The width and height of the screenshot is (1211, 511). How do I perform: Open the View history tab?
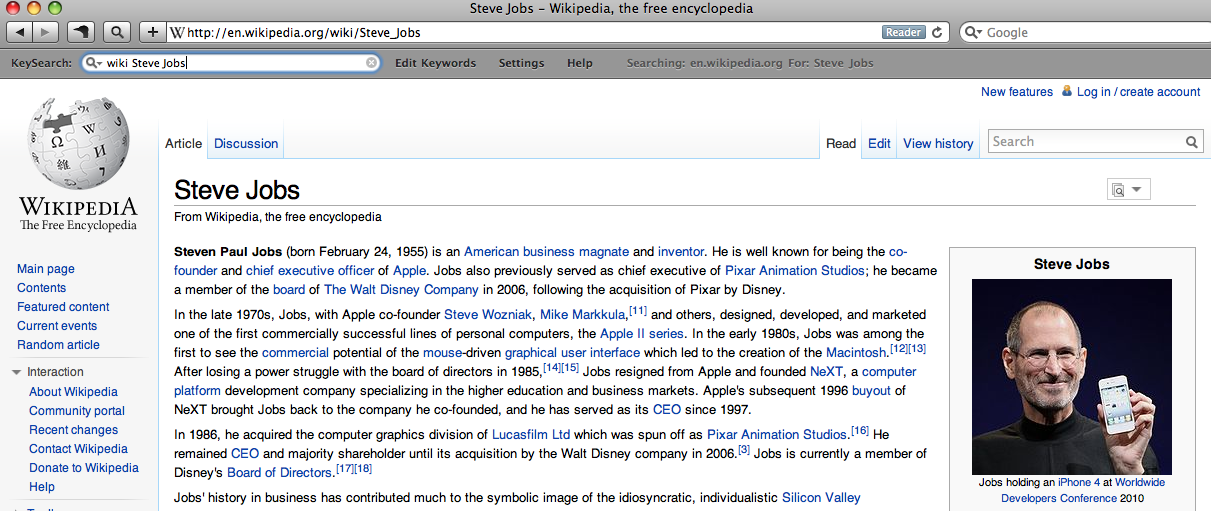pos(938,143)
